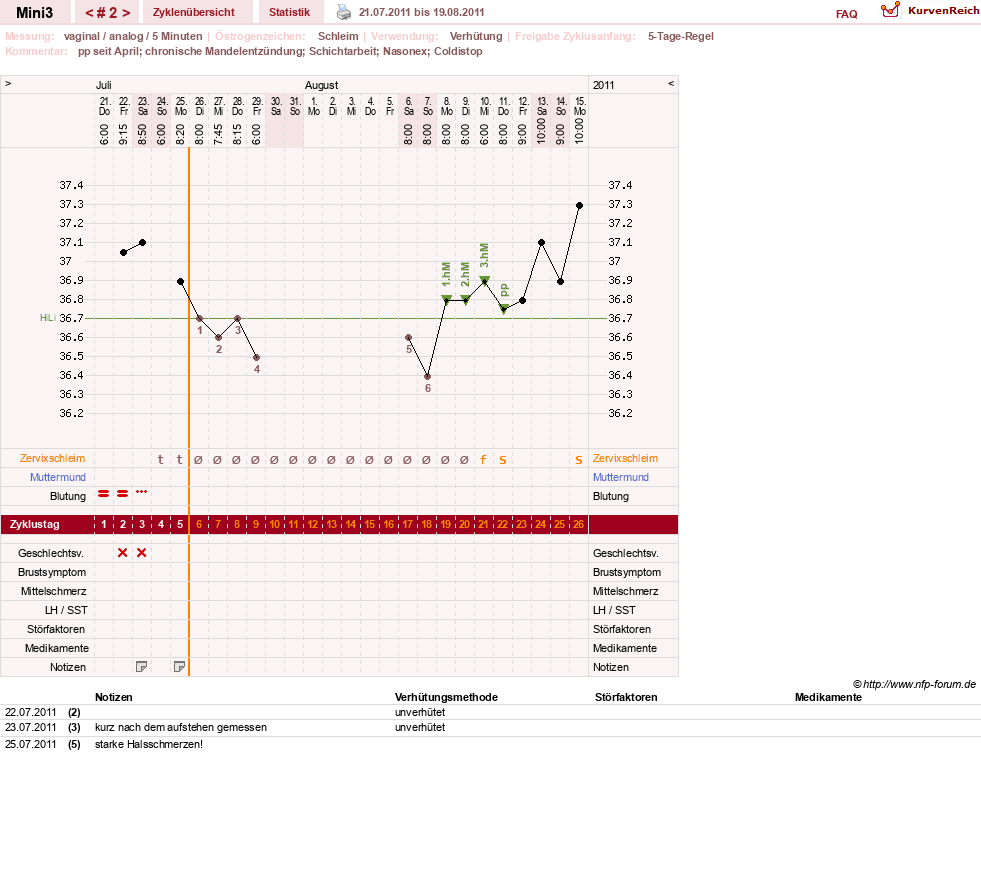The height and width of the screenshot is (896, 981).
Task: Click the 37.3 temperature point on 15 August
Action: [x=579, y=205]
